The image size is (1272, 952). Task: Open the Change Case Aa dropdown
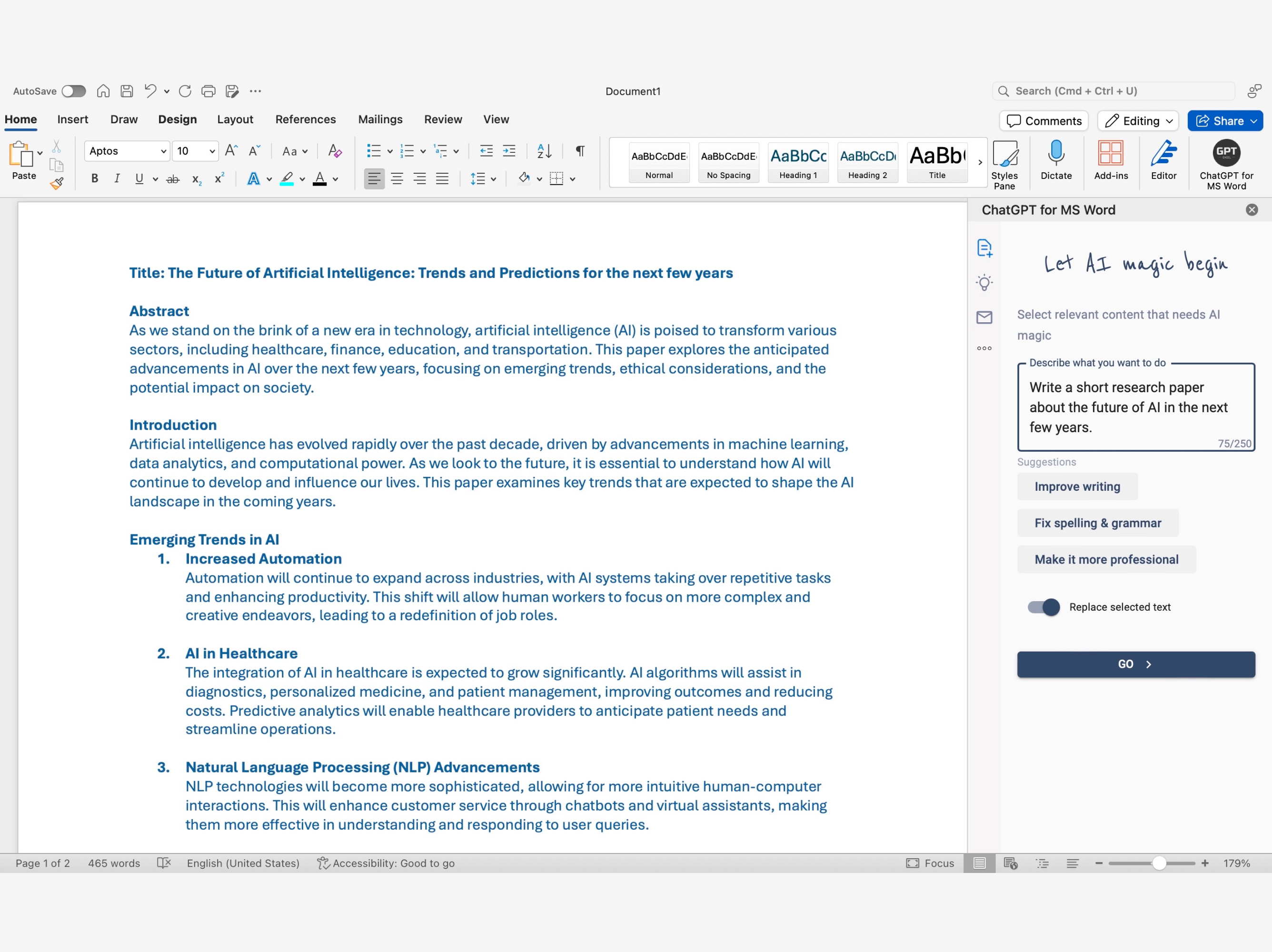[x=295, y=151]
